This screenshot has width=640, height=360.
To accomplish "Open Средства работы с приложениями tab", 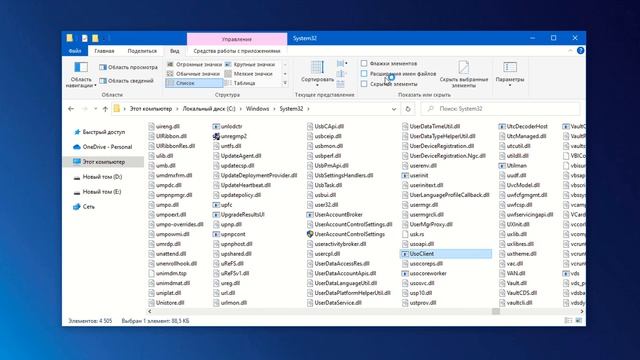I will [x=237, y=51].
